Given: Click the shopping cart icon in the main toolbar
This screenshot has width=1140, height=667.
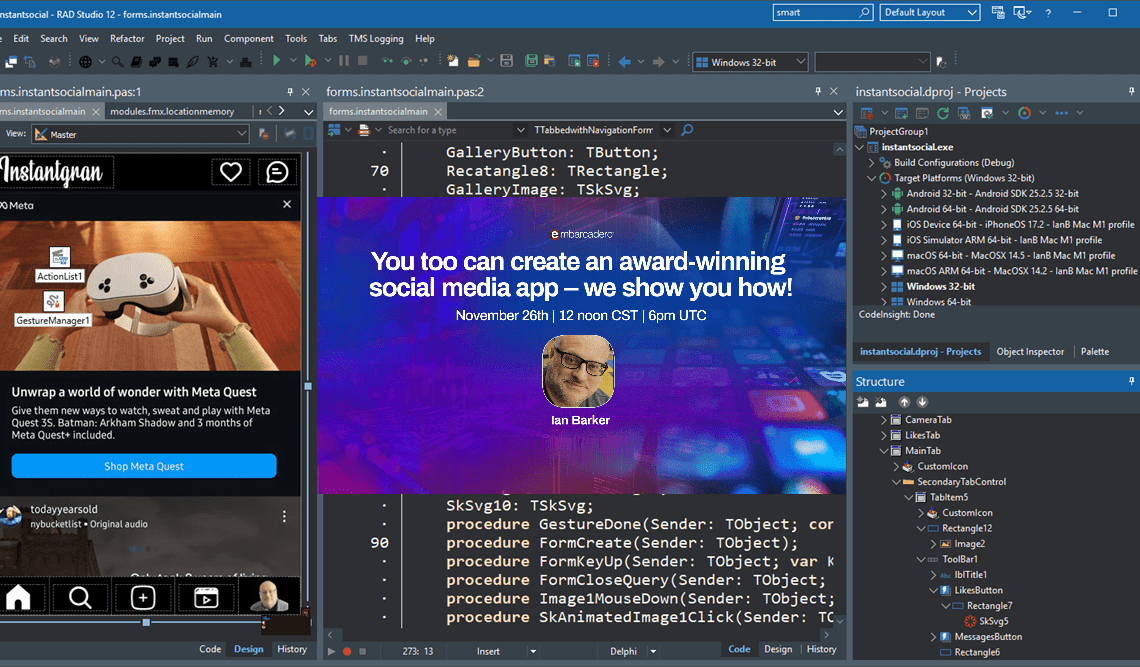Looking at the screenshot, I should (212, 62).
